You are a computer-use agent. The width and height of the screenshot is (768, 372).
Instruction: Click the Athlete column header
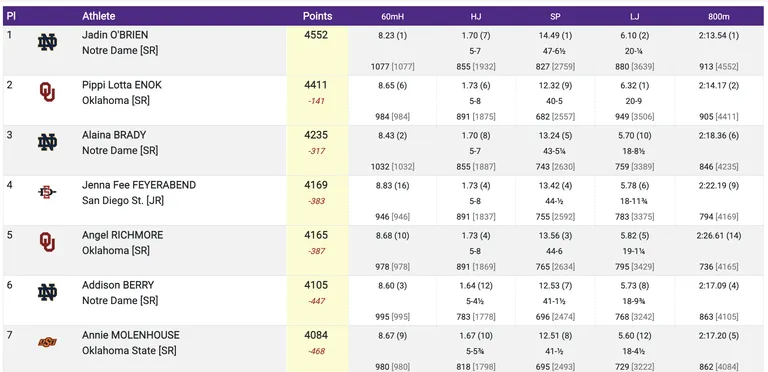point(98,16)
